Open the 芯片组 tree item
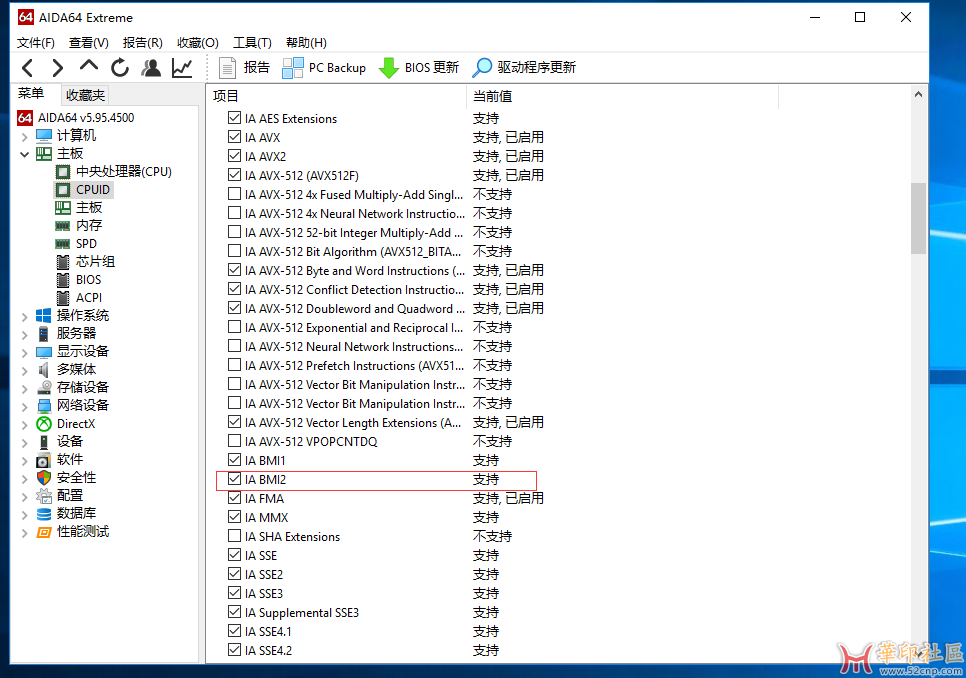 click(86, 261)
